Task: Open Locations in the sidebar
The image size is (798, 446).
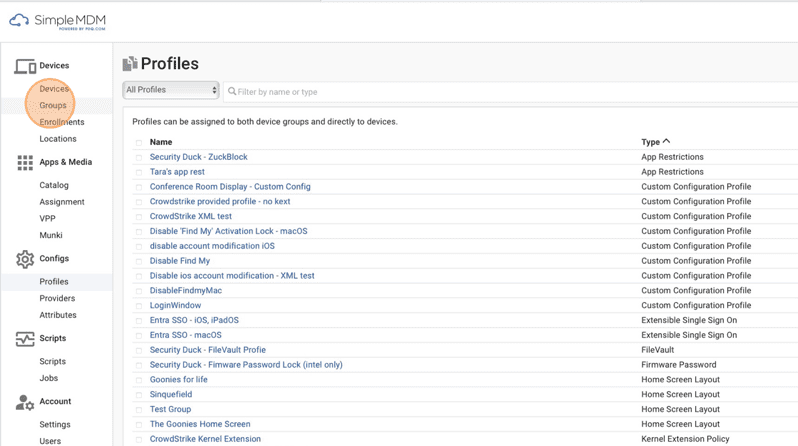Action: 58,139
